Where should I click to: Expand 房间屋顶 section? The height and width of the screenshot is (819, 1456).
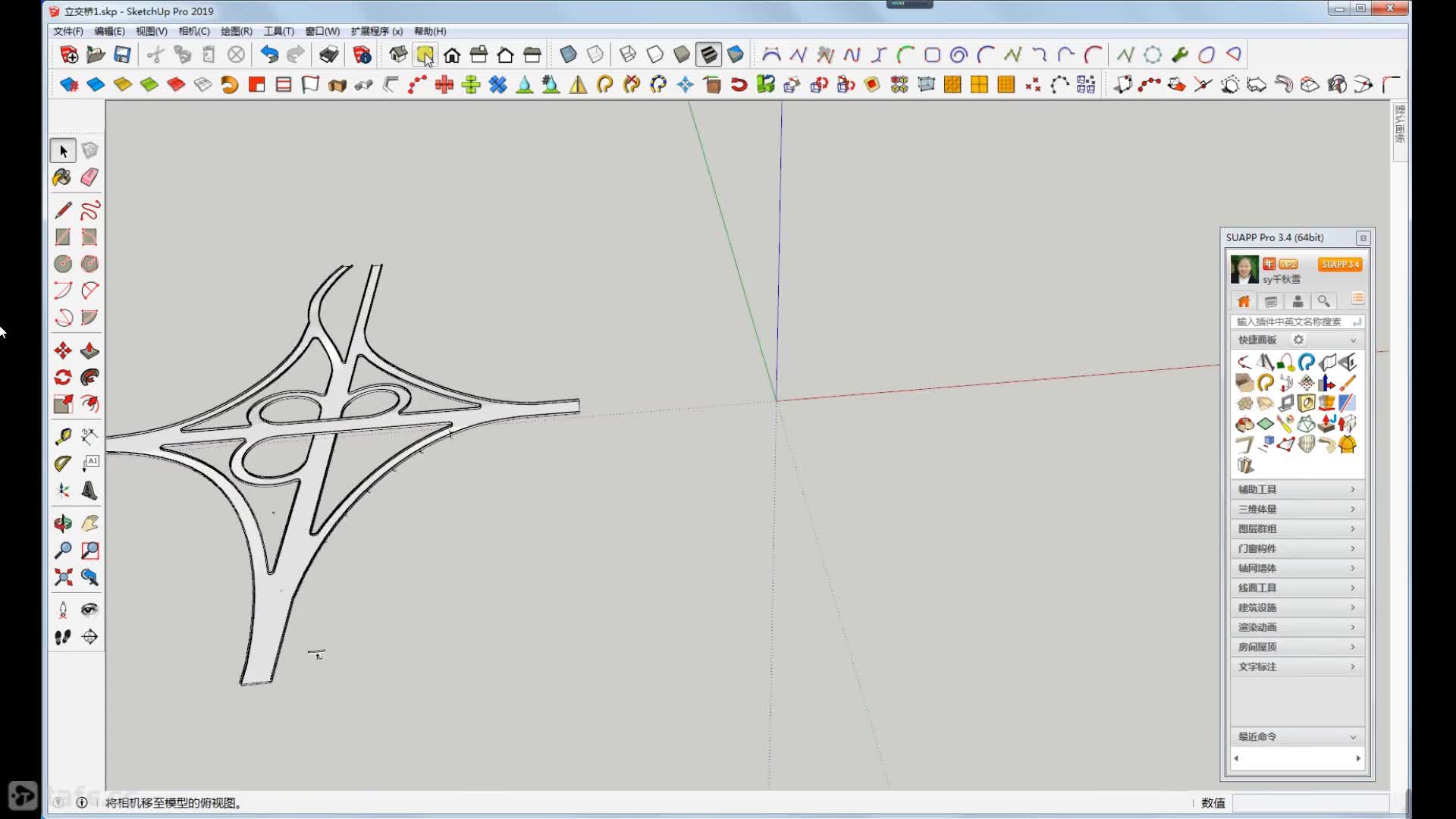pyautogui.click(x=1297, y=647)
